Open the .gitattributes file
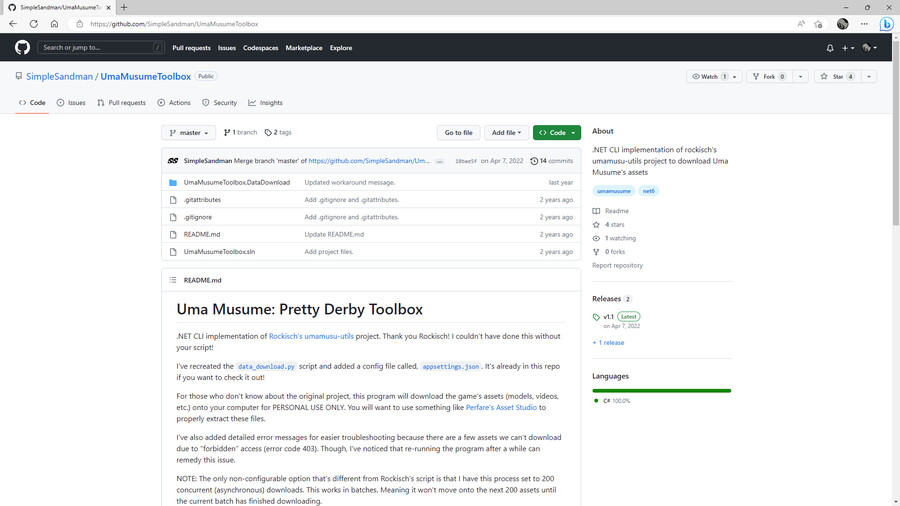 pyautogui.click(x=202, y=200)
